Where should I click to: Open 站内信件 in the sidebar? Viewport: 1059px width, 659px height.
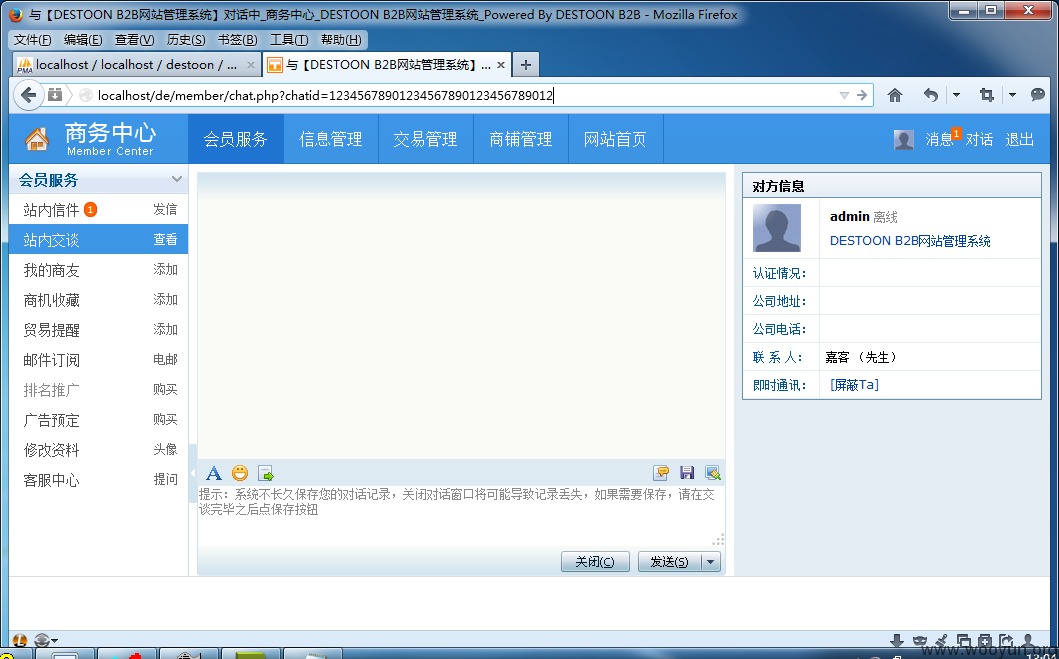coord(51,210)
